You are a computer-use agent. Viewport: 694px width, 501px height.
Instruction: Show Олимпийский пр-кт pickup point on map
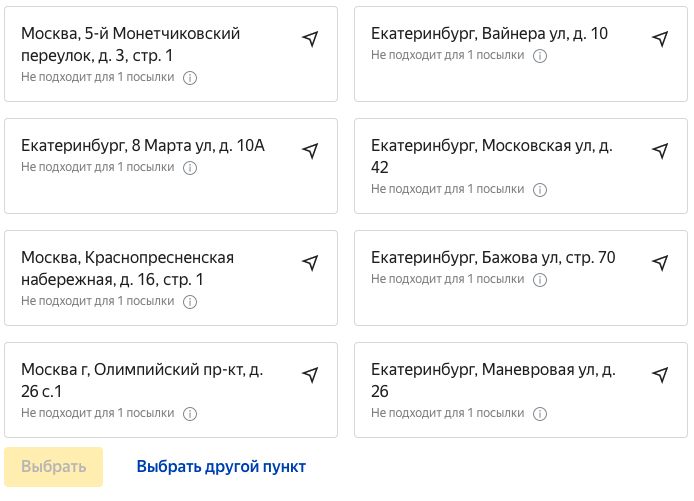pos(310,375)
